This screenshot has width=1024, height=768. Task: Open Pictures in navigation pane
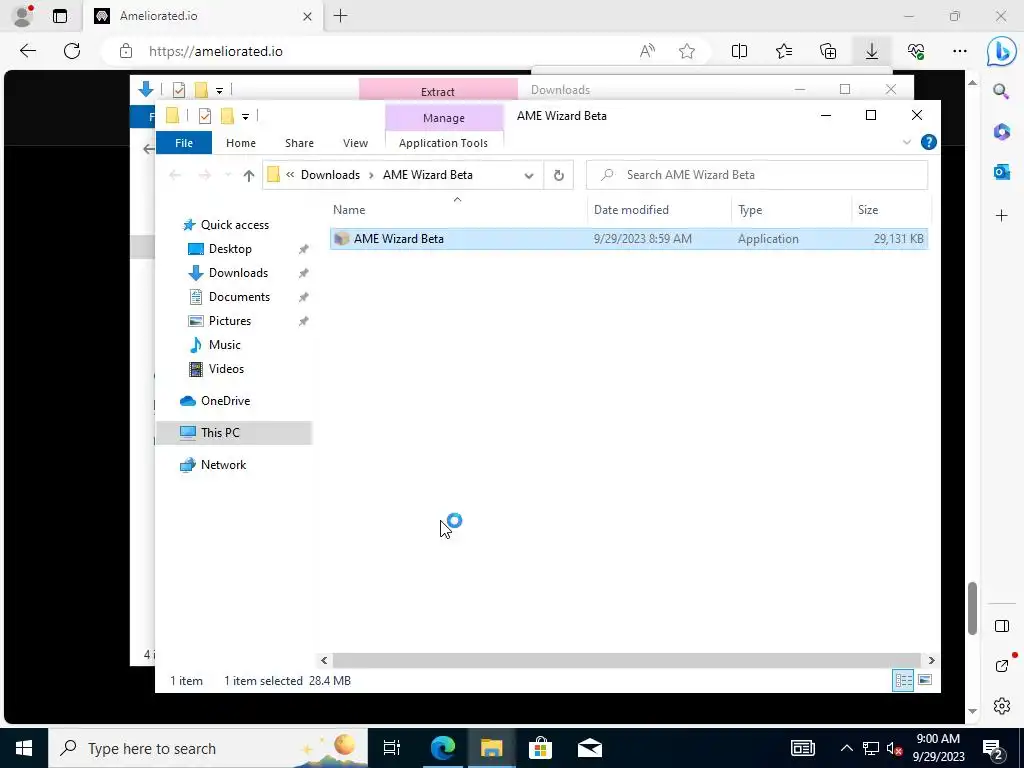(x=230, y=321)
